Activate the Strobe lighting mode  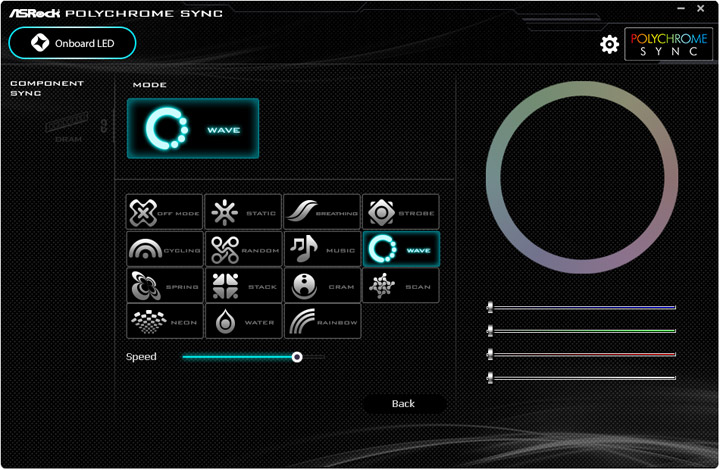[x=401, y=212]
